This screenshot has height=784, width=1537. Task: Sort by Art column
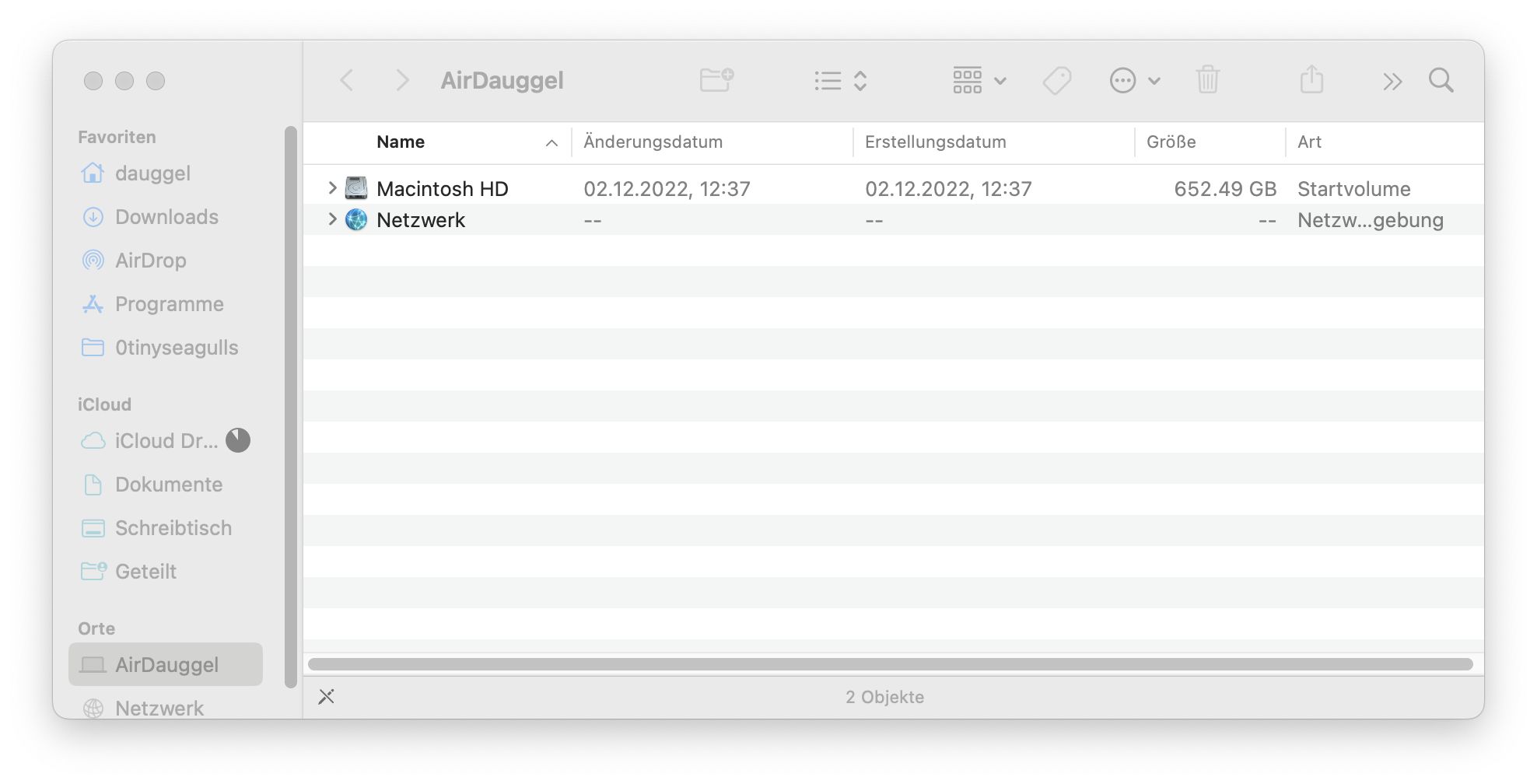click(x=1309, y=142)
